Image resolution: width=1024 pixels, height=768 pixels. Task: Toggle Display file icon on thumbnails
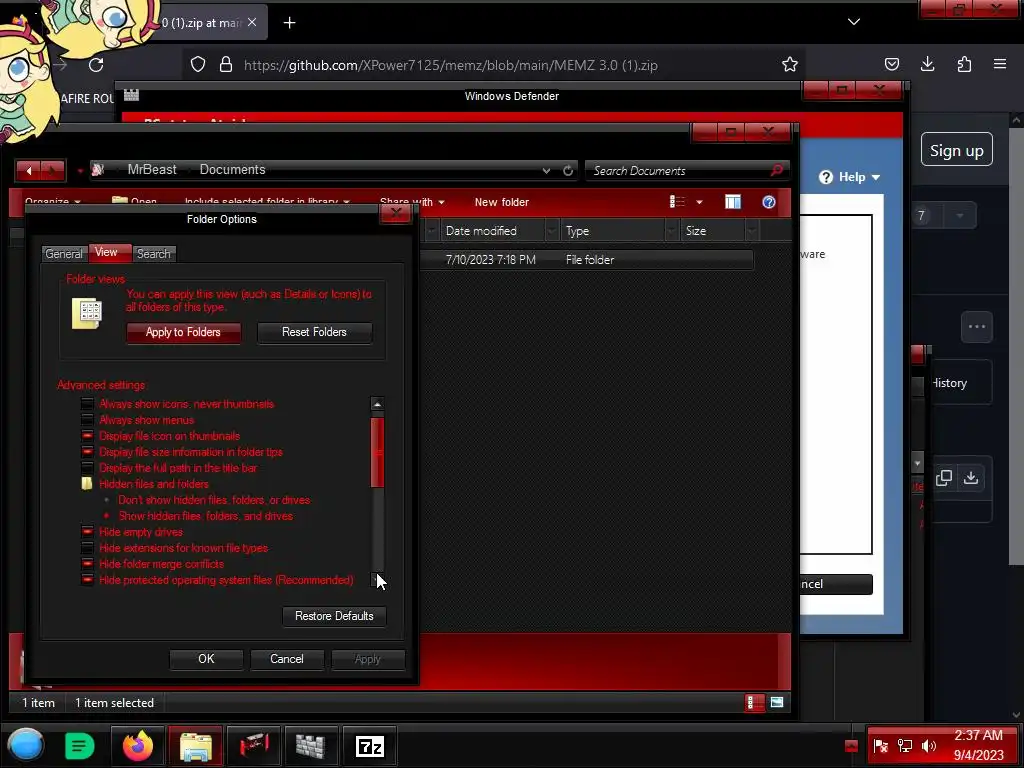[x=87, y=436]
